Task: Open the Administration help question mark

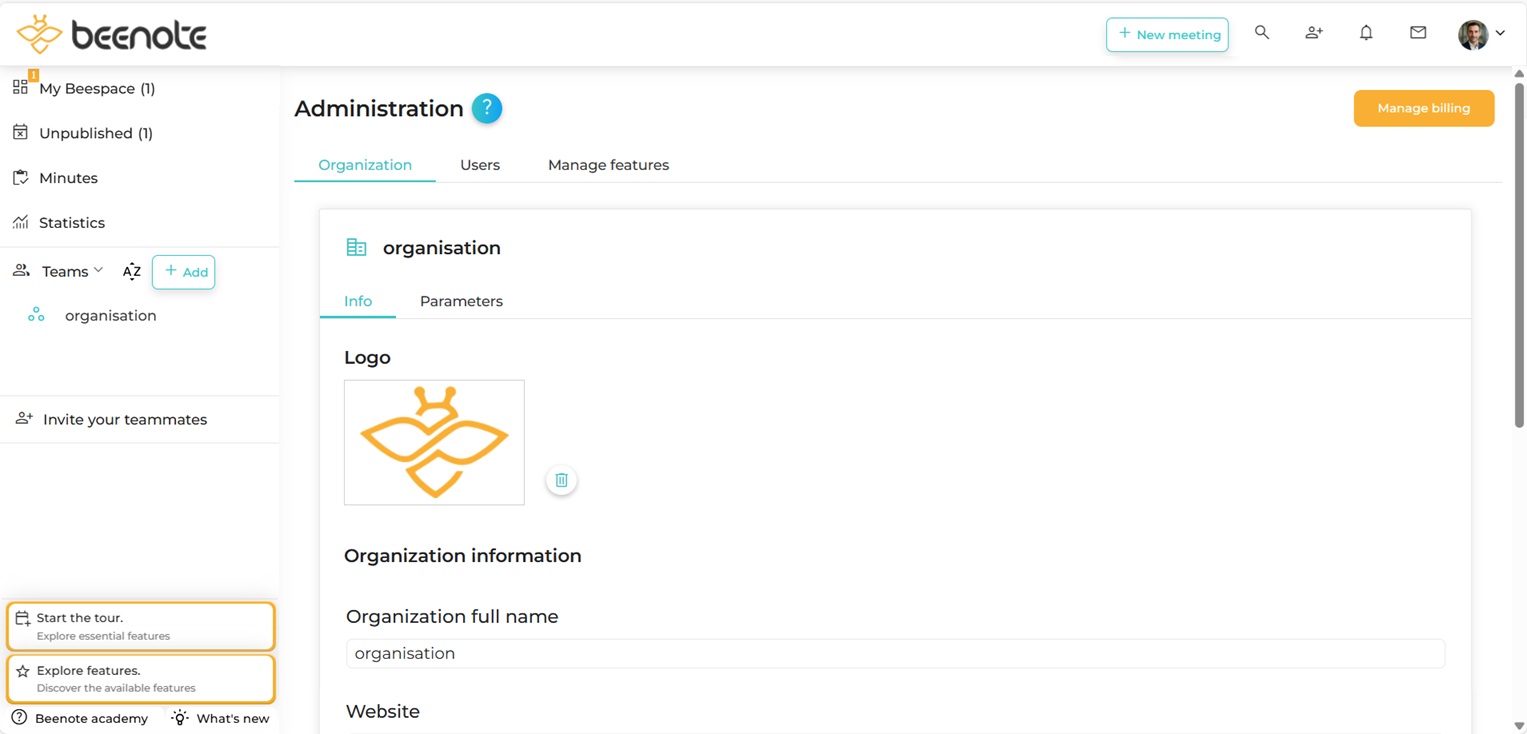Action: (487, 108)
